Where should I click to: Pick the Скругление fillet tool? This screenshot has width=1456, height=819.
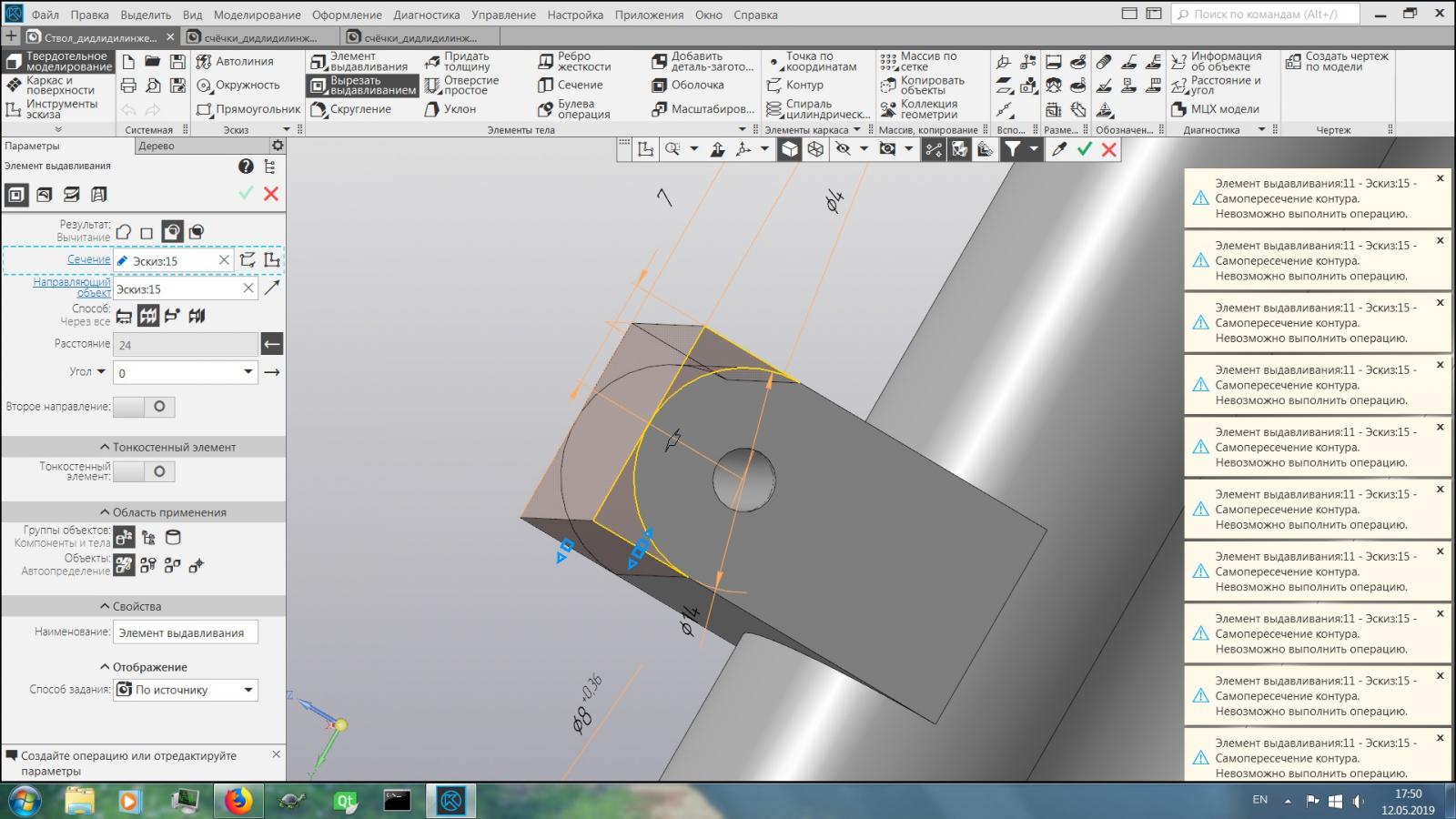click(x=351, y=109)
